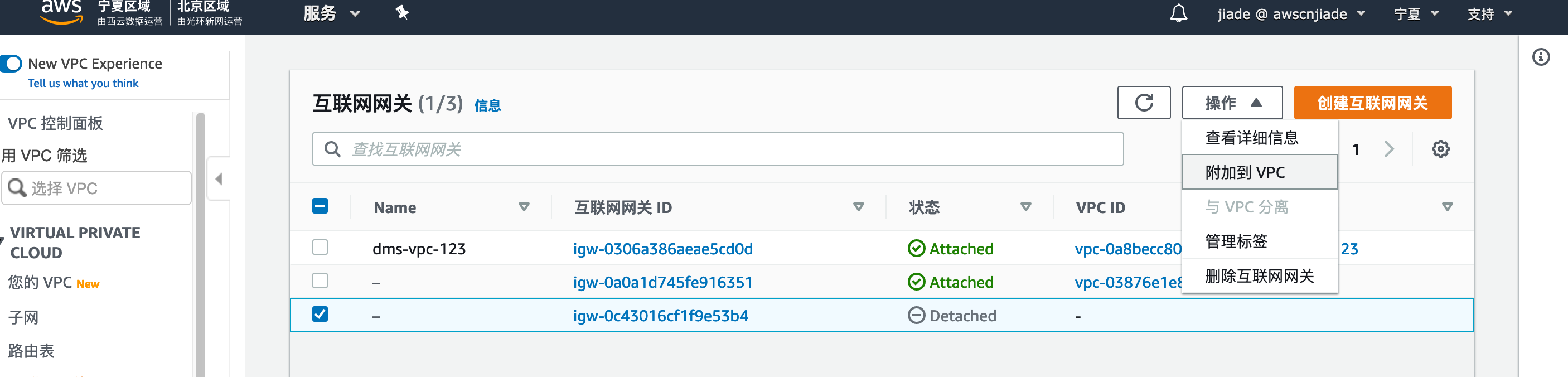Collapse the 操作 actions dropdown
This screenshot has width=1568, height=377.
tap(1231, 103)
